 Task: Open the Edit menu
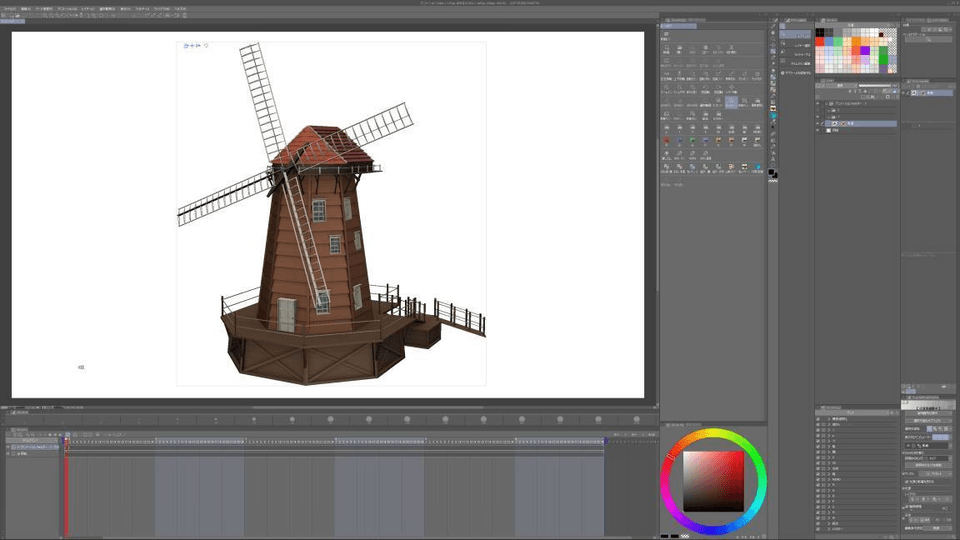(26, 9)
